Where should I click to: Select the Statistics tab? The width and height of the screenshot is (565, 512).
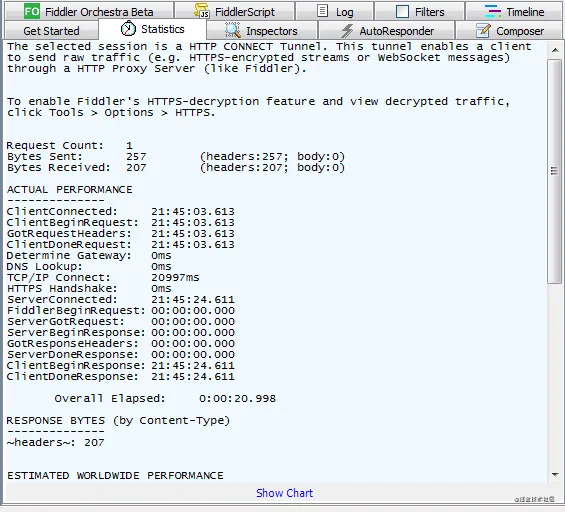pyautogui.click(x=152, y=29)
